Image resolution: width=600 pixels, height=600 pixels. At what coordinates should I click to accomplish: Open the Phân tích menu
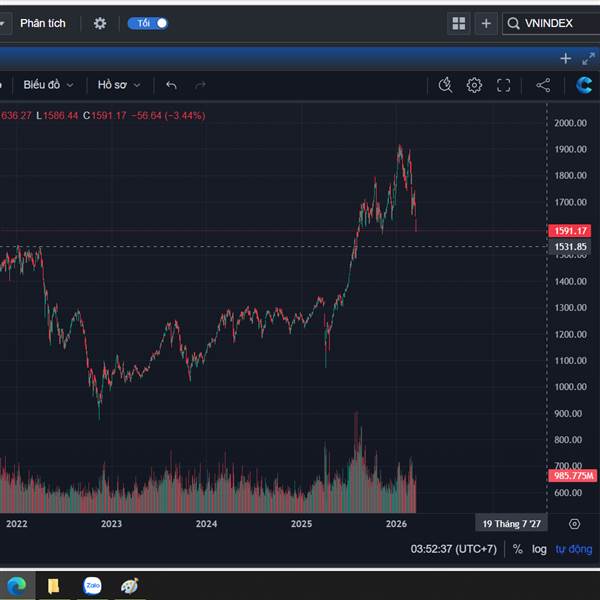[x=42, y=23]
